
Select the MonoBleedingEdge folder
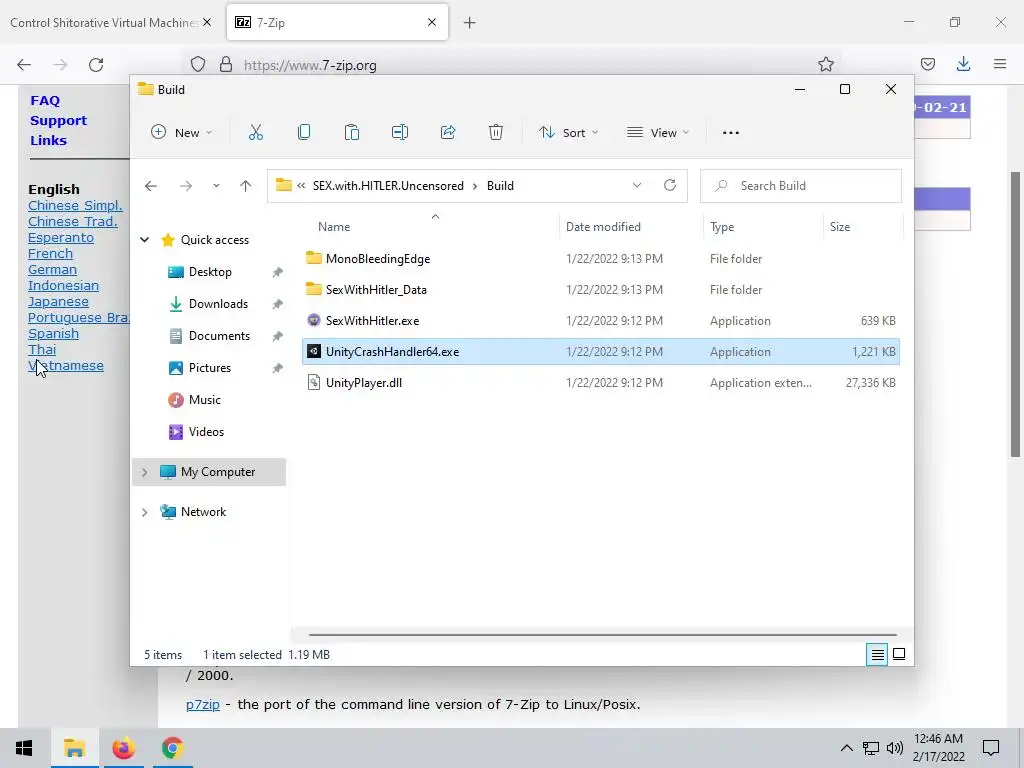coord(377,259)
